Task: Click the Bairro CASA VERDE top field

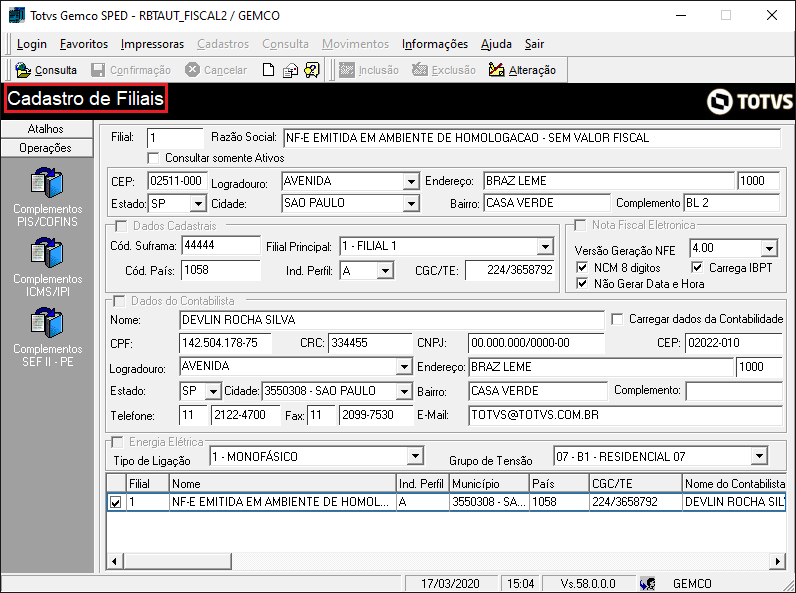Action: pyautogui.click(x=547, y=203)
